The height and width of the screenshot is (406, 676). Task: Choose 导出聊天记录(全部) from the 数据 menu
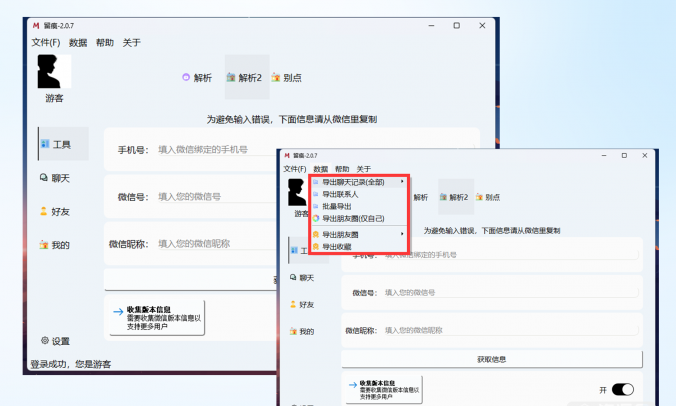[x=359, y=182]
